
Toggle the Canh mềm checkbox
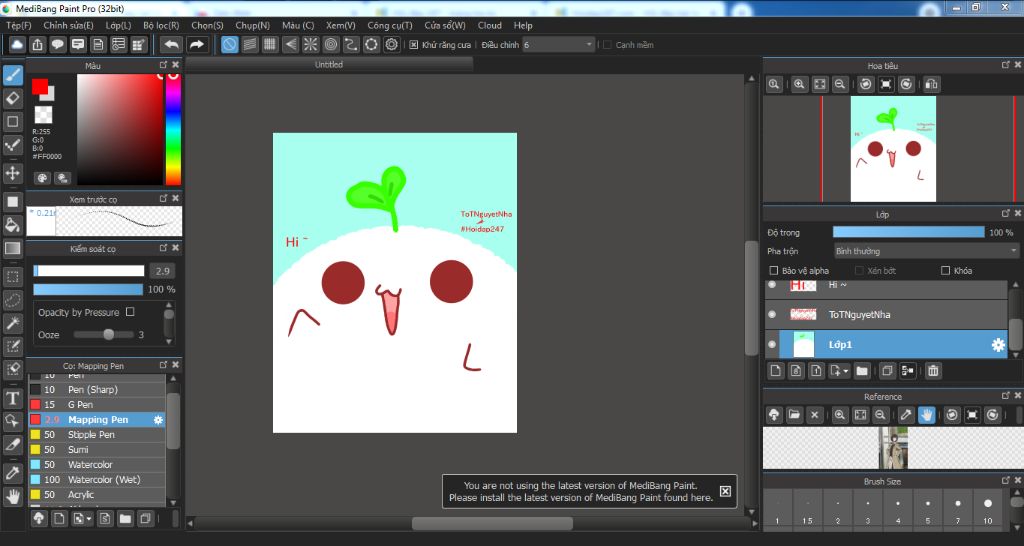[607, 45]
